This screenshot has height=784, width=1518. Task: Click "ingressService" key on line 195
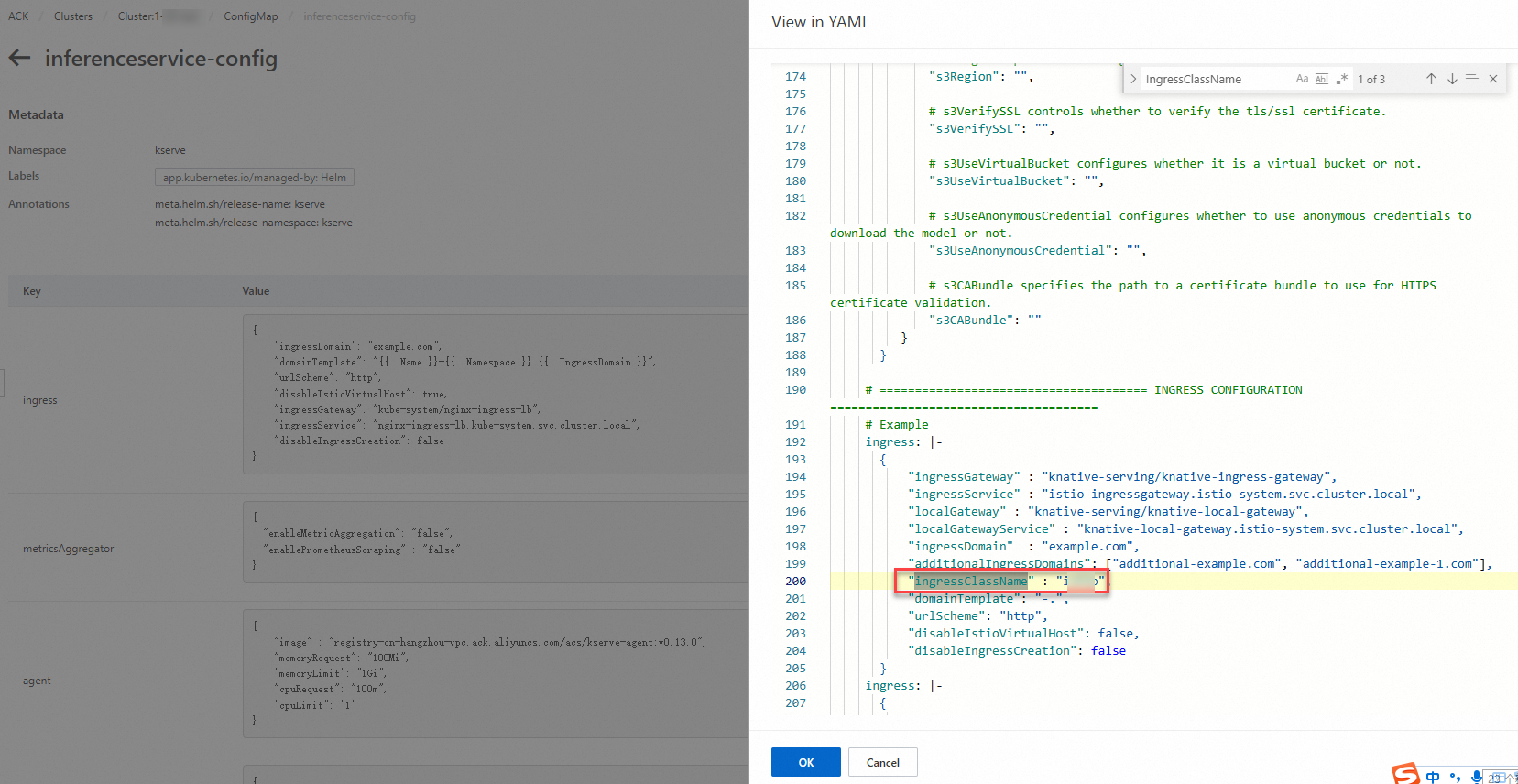tap(964, 495)
